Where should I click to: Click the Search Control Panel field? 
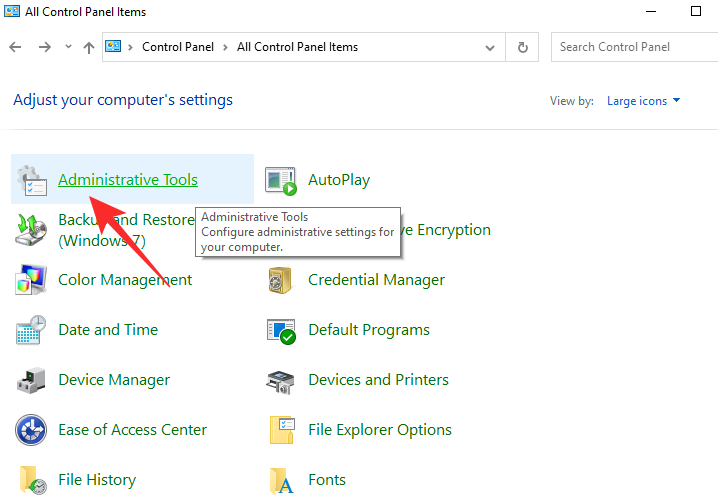click(x=630, y=47)
